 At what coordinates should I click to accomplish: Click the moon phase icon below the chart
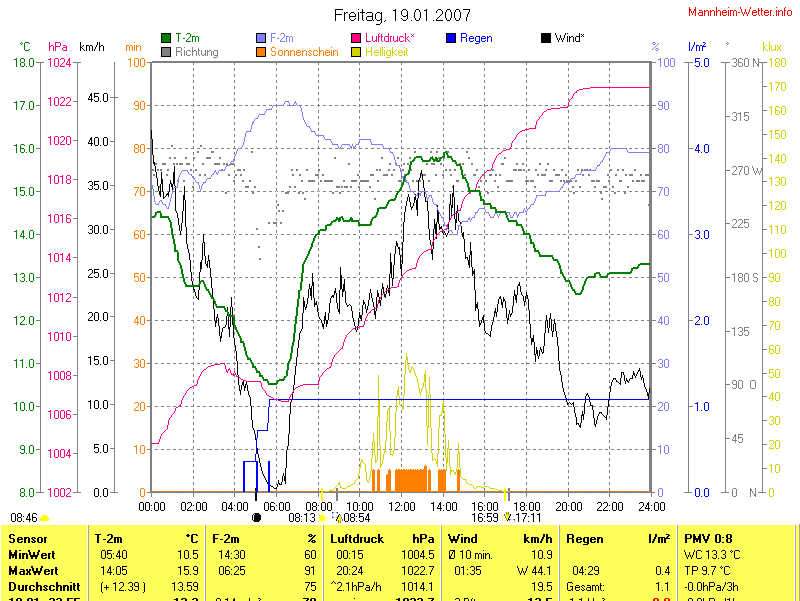click(256, 518)
